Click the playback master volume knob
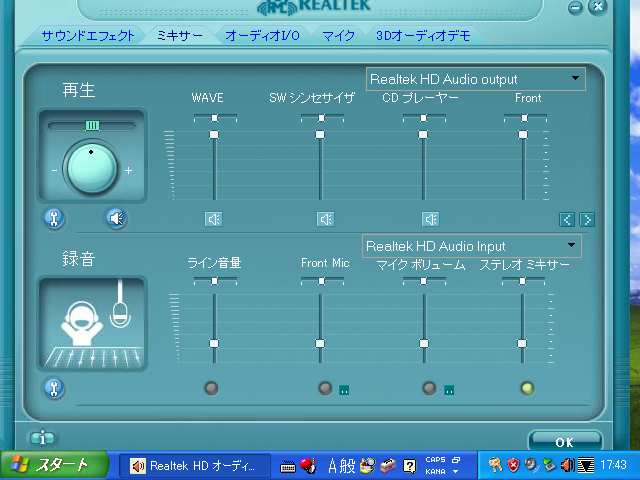Image resolution: width=640 pixels, height=480 pixels. tap(91, 168)
